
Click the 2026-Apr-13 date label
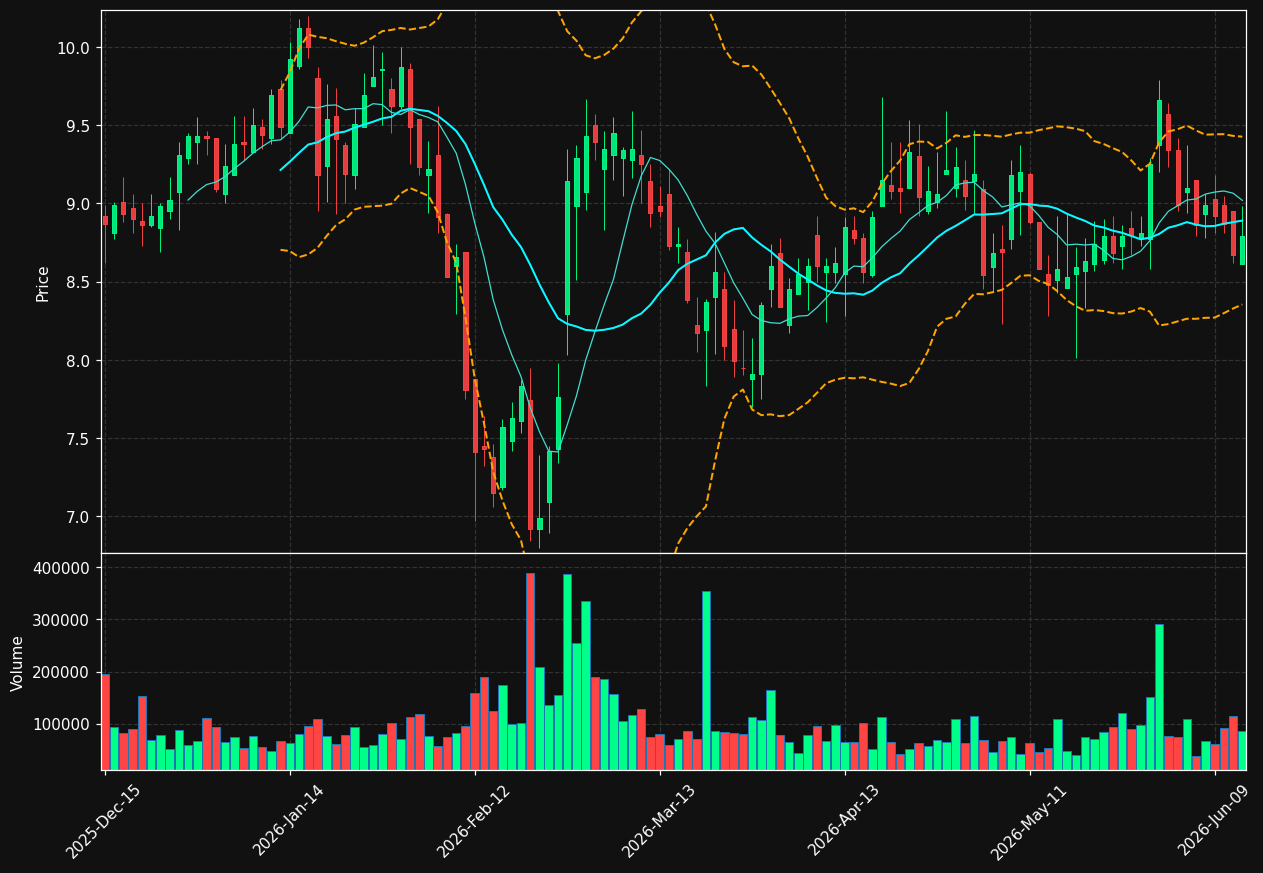(x=843, y=821)
